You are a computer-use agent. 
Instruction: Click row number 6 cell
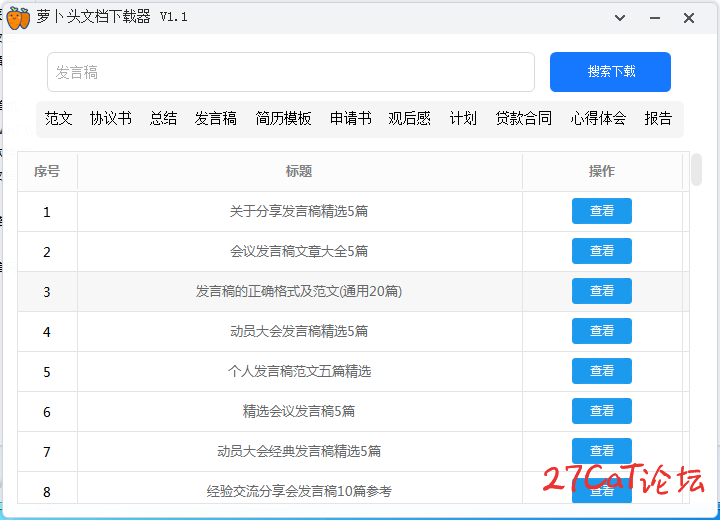pyautogui.click(x=47, y=412)
